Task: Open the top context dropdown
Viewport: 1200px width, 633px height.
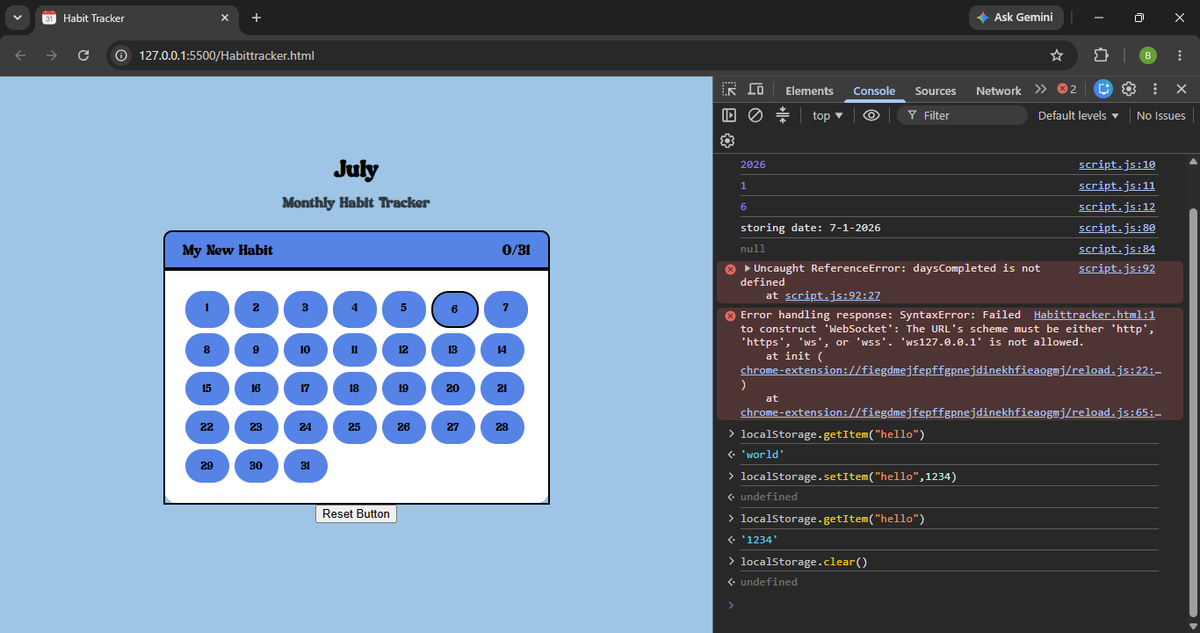Action: click(827, 115)
